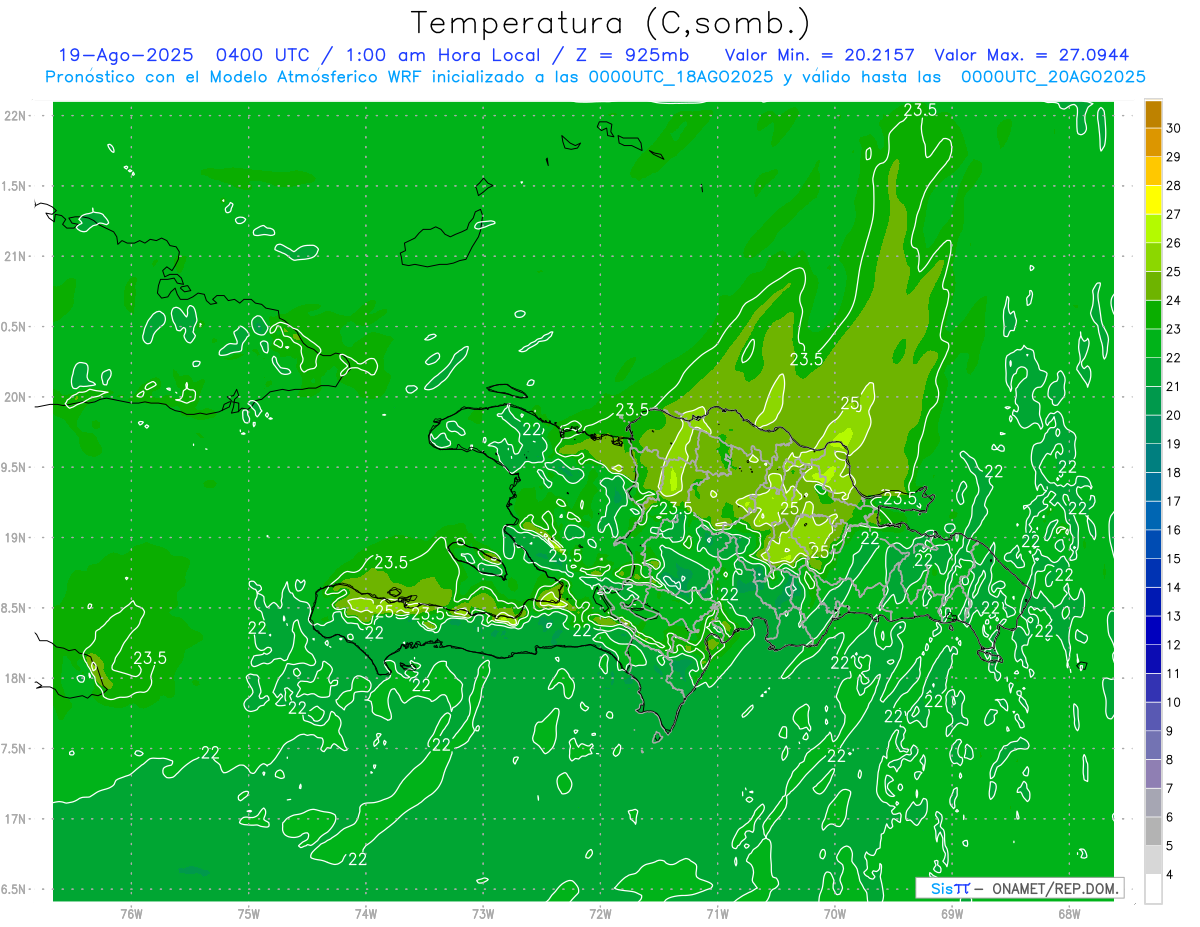Click the 18 label on the color scale

1174,472
